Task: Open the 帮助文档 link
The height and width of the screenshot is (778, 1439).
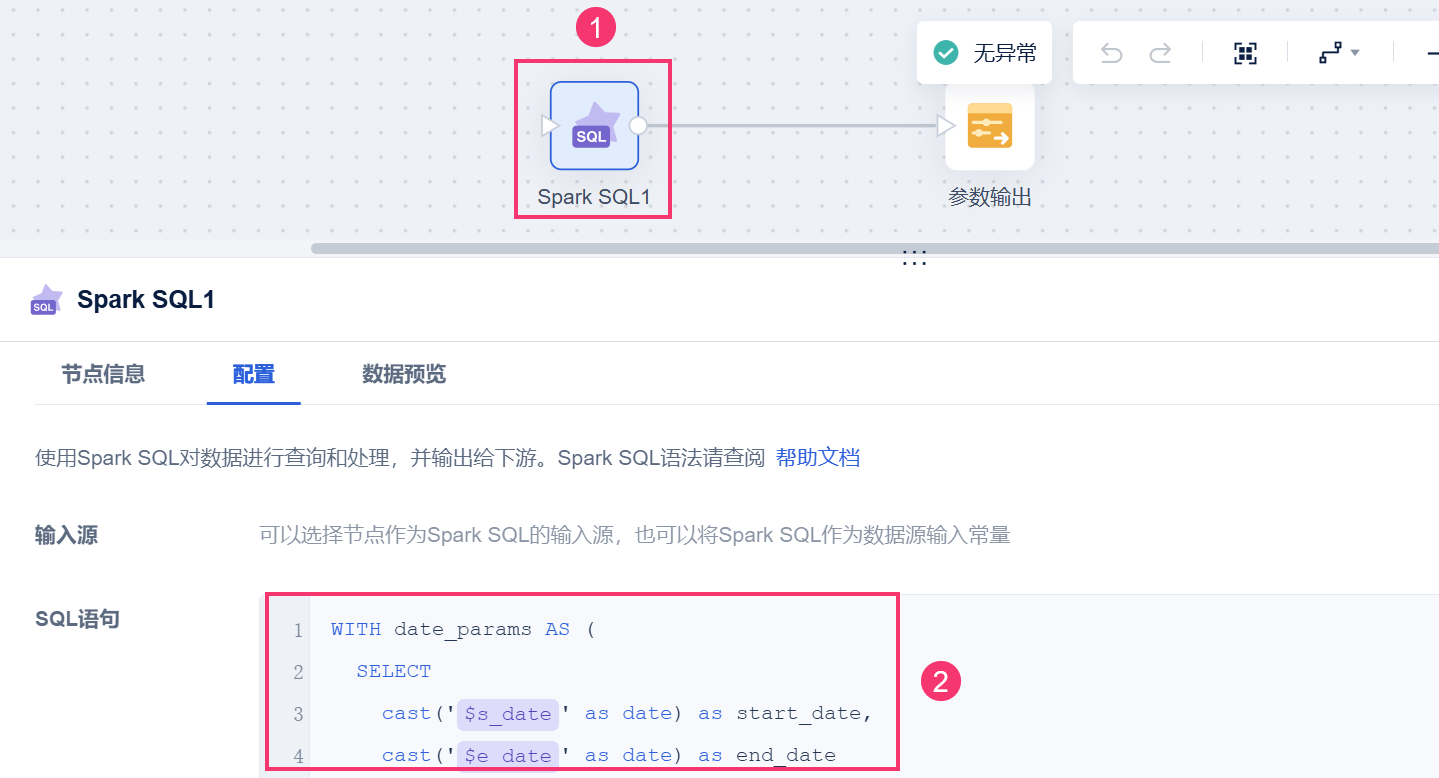Action: [x=818, y=458]
